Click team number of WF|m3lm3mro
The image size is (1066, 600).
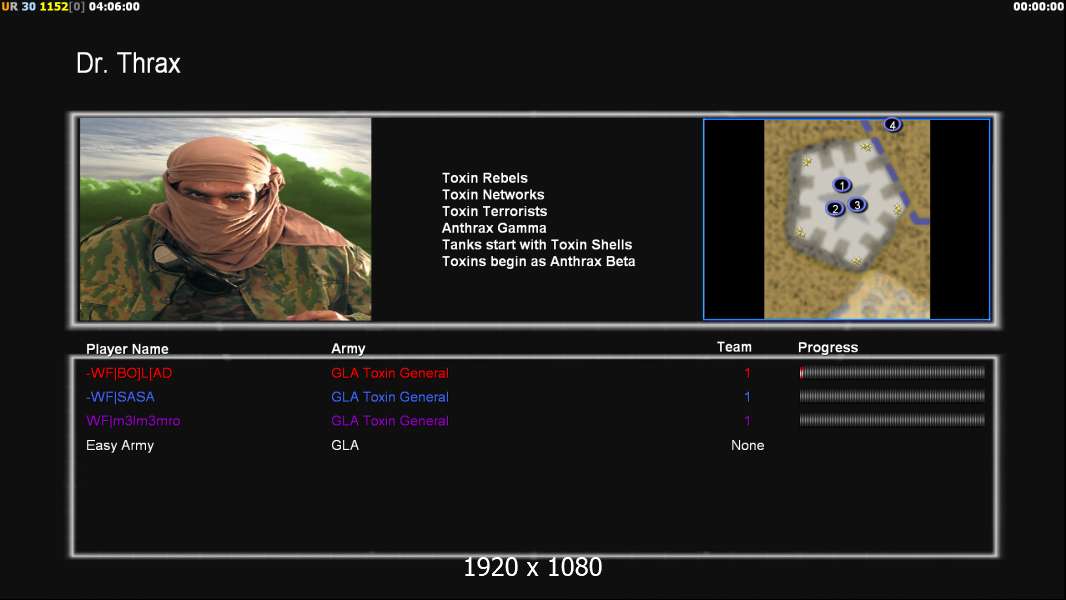(747, 421)
